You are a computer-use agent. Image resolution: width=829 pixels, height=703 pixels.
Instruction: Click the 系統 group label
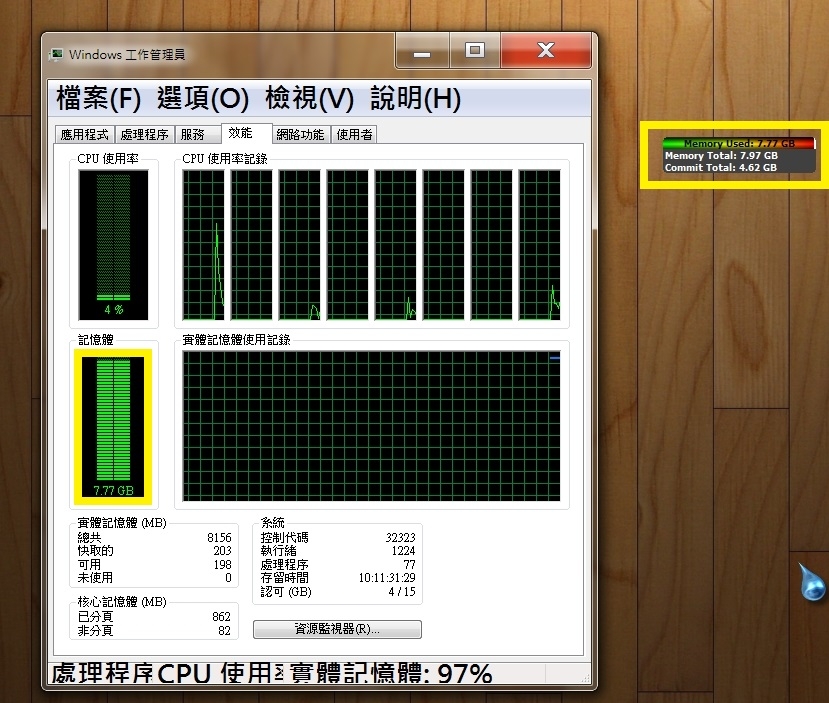(273, 523)
